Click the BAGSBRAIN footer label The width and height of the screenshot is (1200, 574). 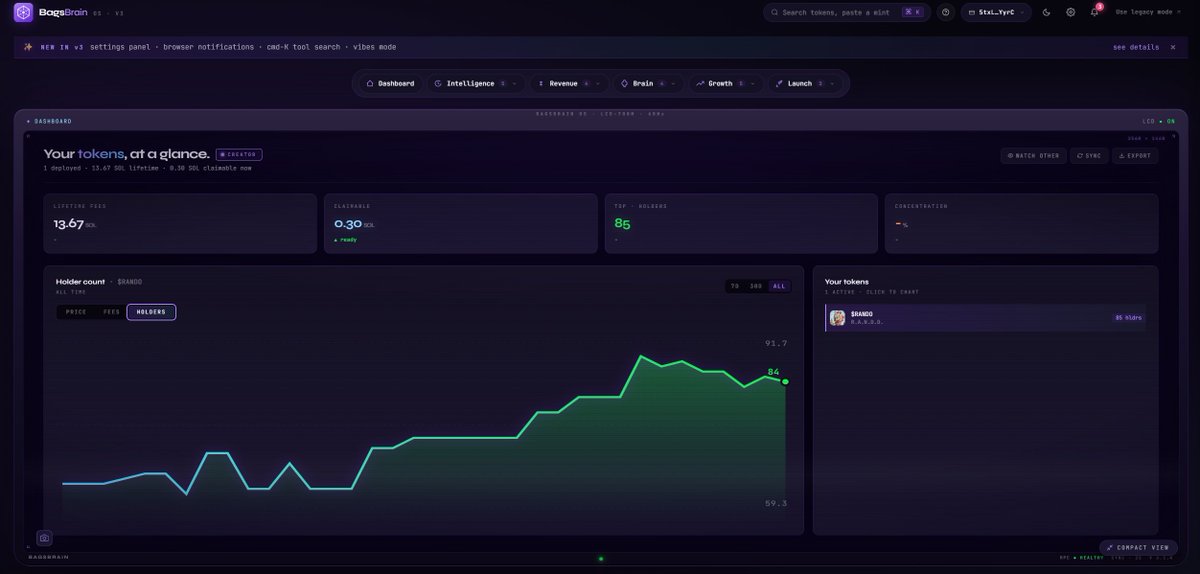point(48,557)
